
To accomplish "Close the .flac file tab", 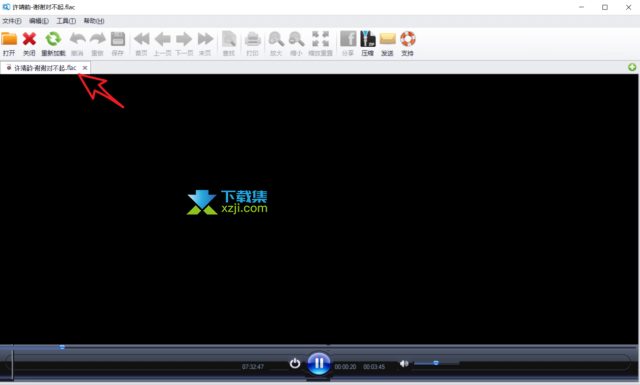I will click(x=85, y=68).
